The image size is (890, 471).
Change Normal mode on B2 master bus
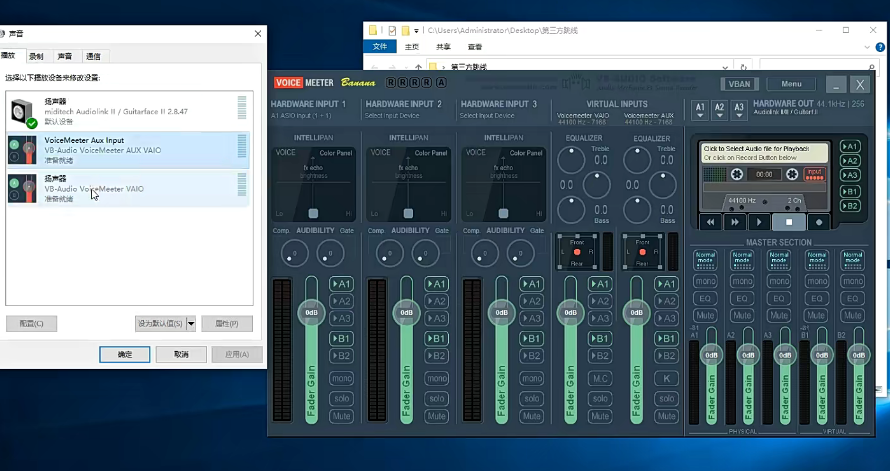[x=853, y=260]
